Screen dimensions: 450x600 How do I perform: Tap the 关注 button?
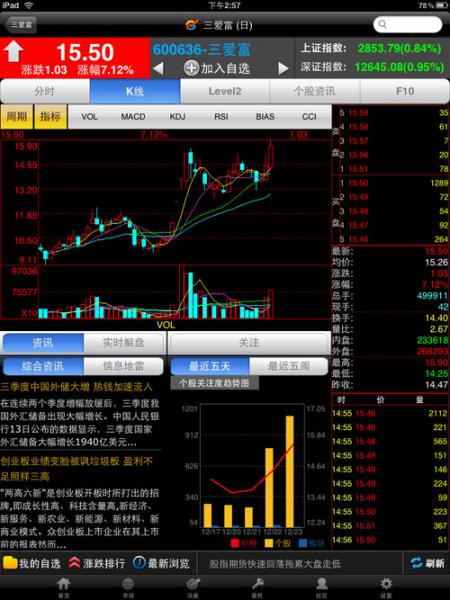tap(249, 343)
